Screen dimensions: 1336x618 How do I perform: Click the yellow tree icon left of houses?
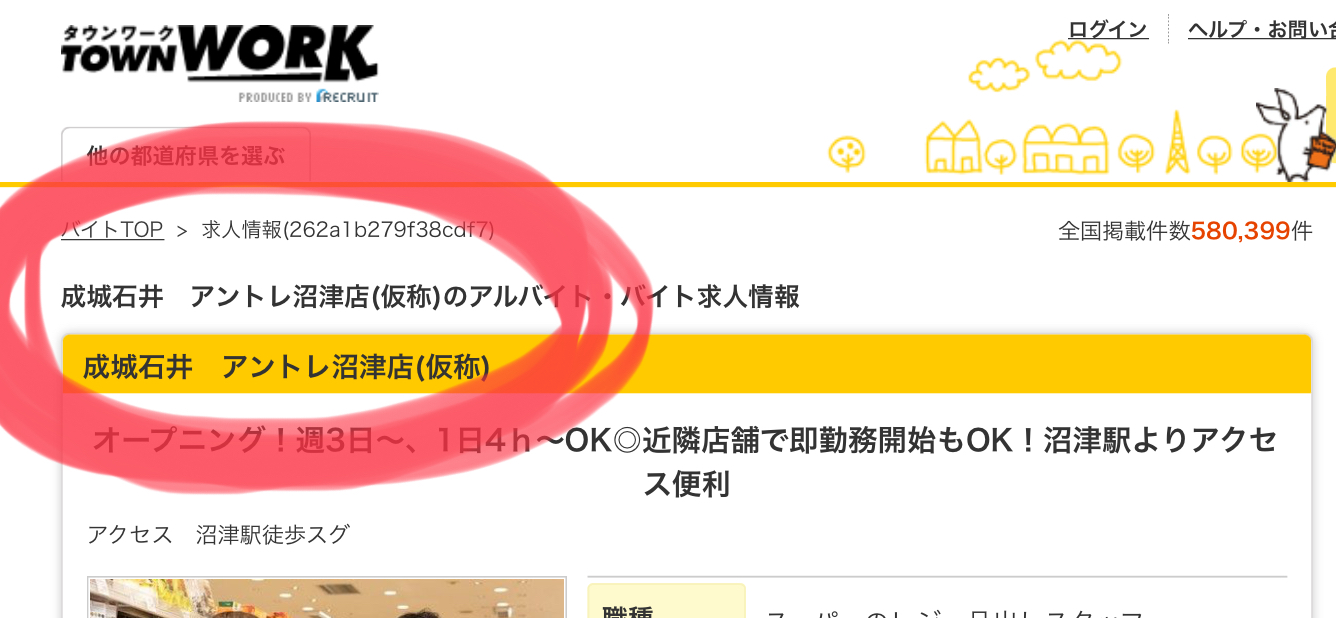[x=847, y=153]
